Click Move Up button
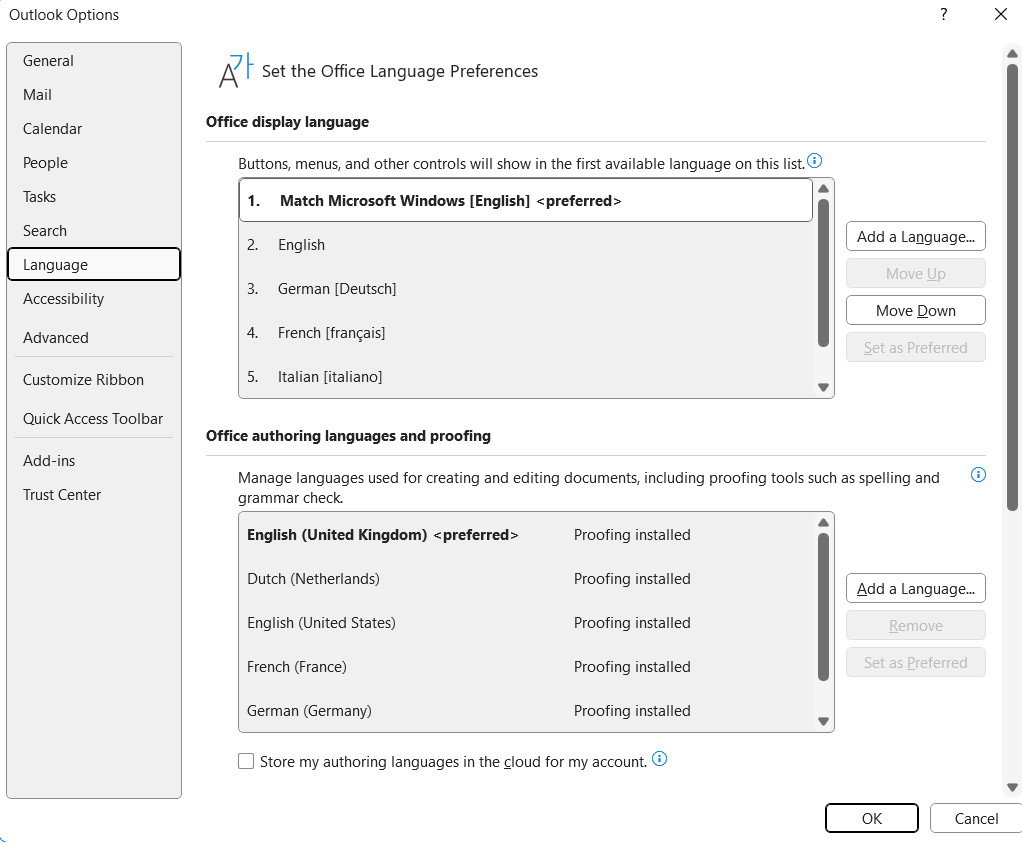The image size is (1022, 842). [x=915, y=273]
